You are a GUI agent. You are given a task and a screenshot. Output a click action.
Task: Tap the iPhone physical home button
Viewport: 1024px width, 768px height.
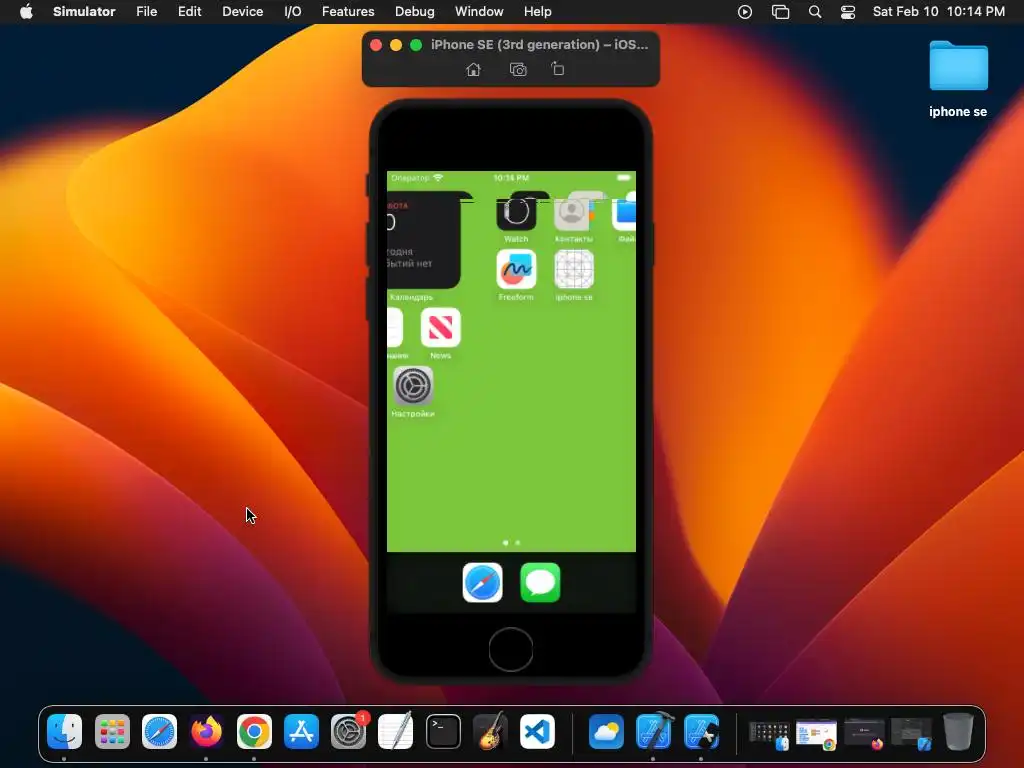511,650
